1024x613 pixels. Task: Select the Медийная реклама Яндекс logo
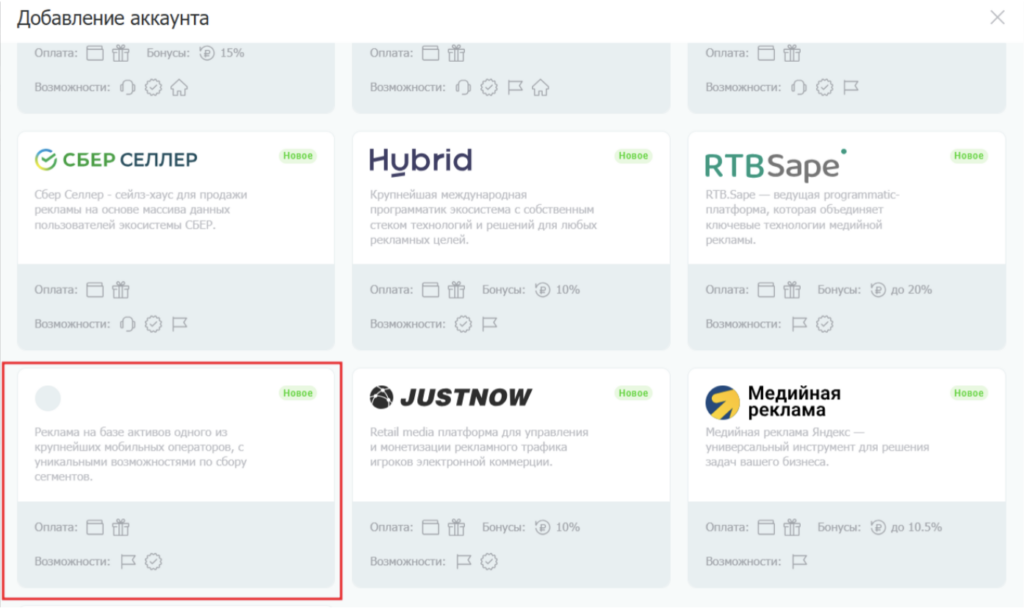point(773,401)
